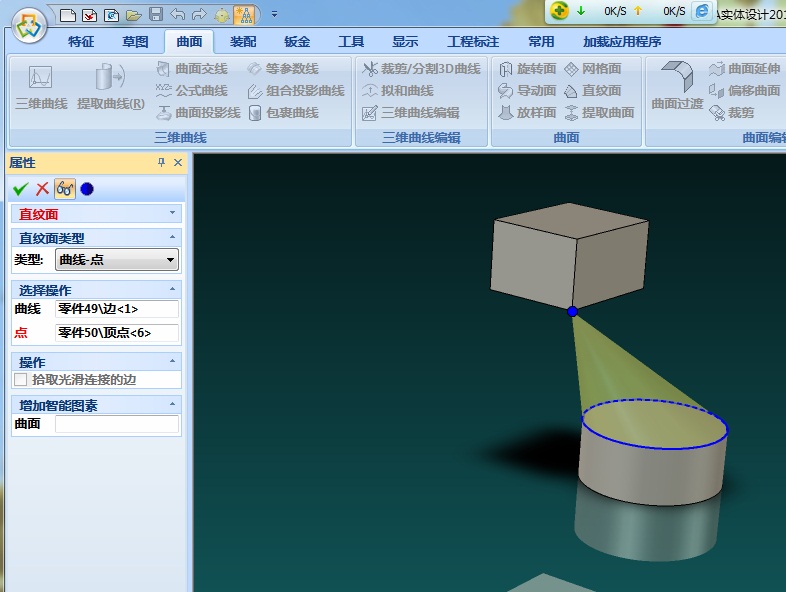Image resolution: width=786 pixels, height=592 pixels.
Task: Collapse the 直纹面类型 section
Action: coord(172,238)
